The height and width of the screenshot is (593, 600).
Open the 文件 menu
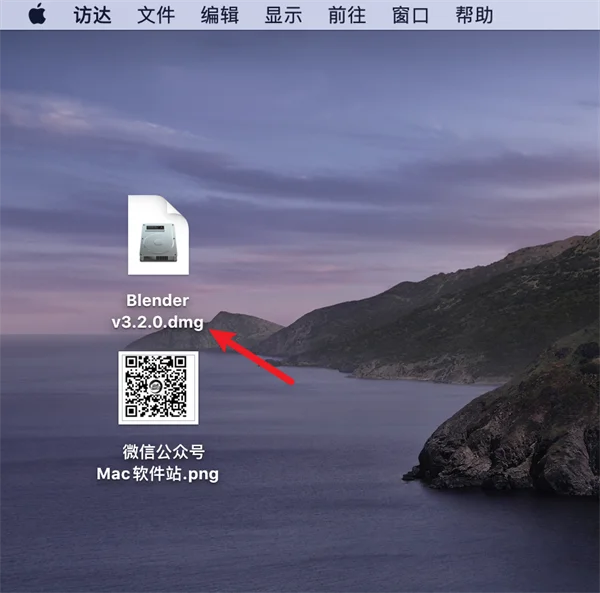coord(156,15)
